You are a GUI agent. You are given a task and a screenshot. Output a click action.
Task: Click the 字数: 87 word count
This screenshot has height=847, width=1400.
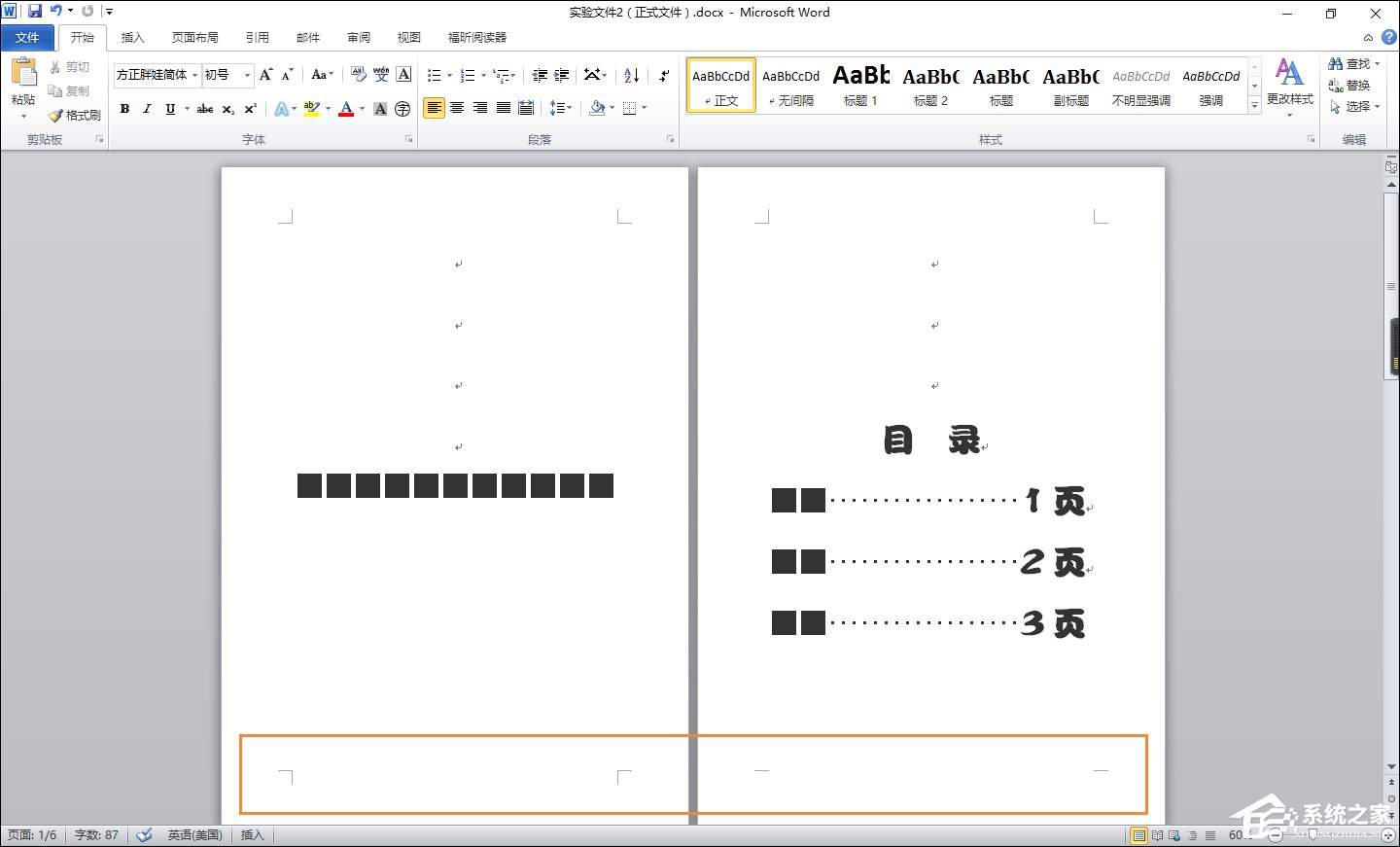click(x=96, y=835)
